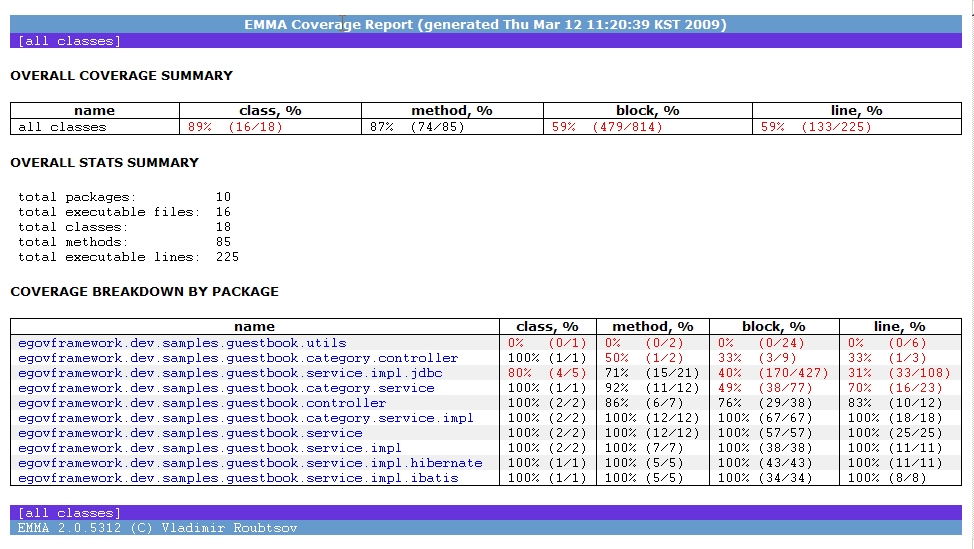Click the 59% (479/814) block coverage cell
The image size is (974, 549).
pos(615,127)
